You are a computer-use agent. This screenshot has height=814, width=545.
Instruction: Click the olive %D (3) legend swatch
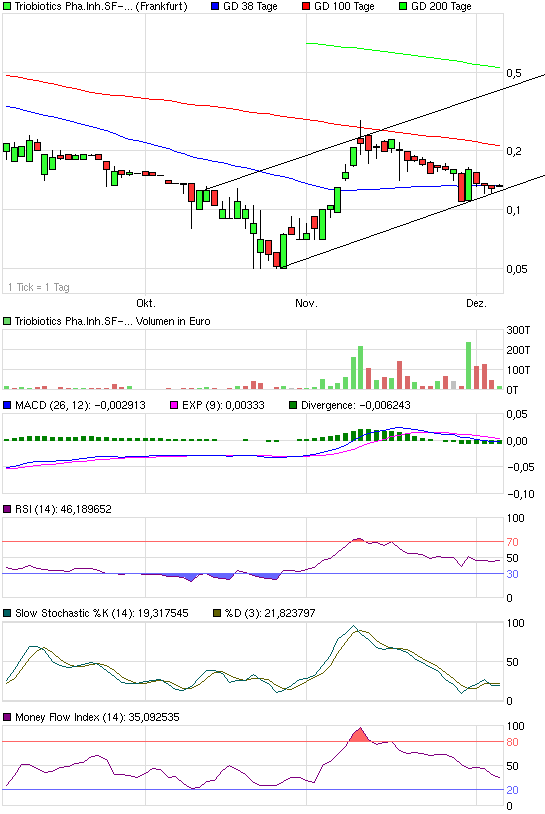pos(217,613)
